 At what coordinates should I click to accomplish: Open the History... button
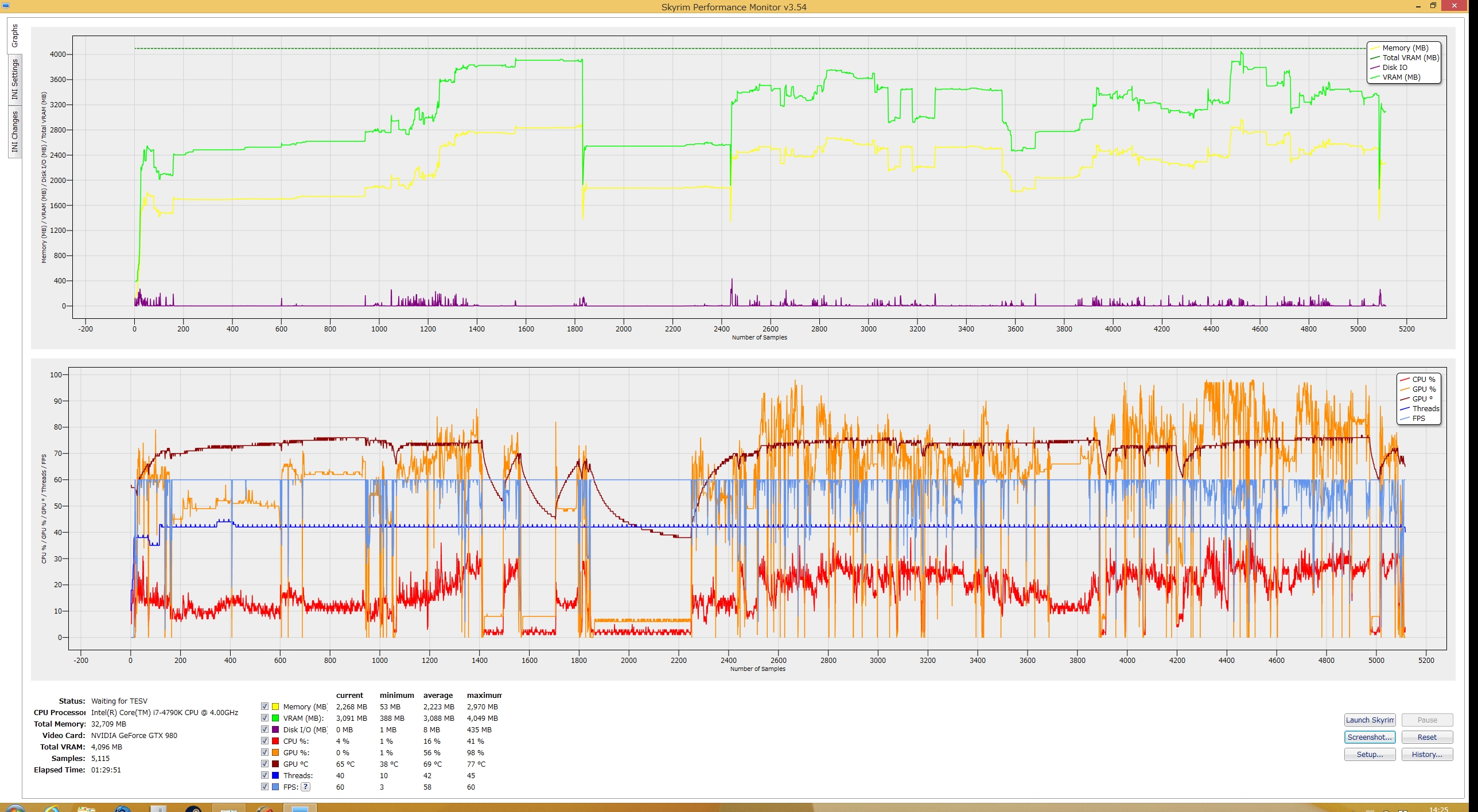(1427, 755)
